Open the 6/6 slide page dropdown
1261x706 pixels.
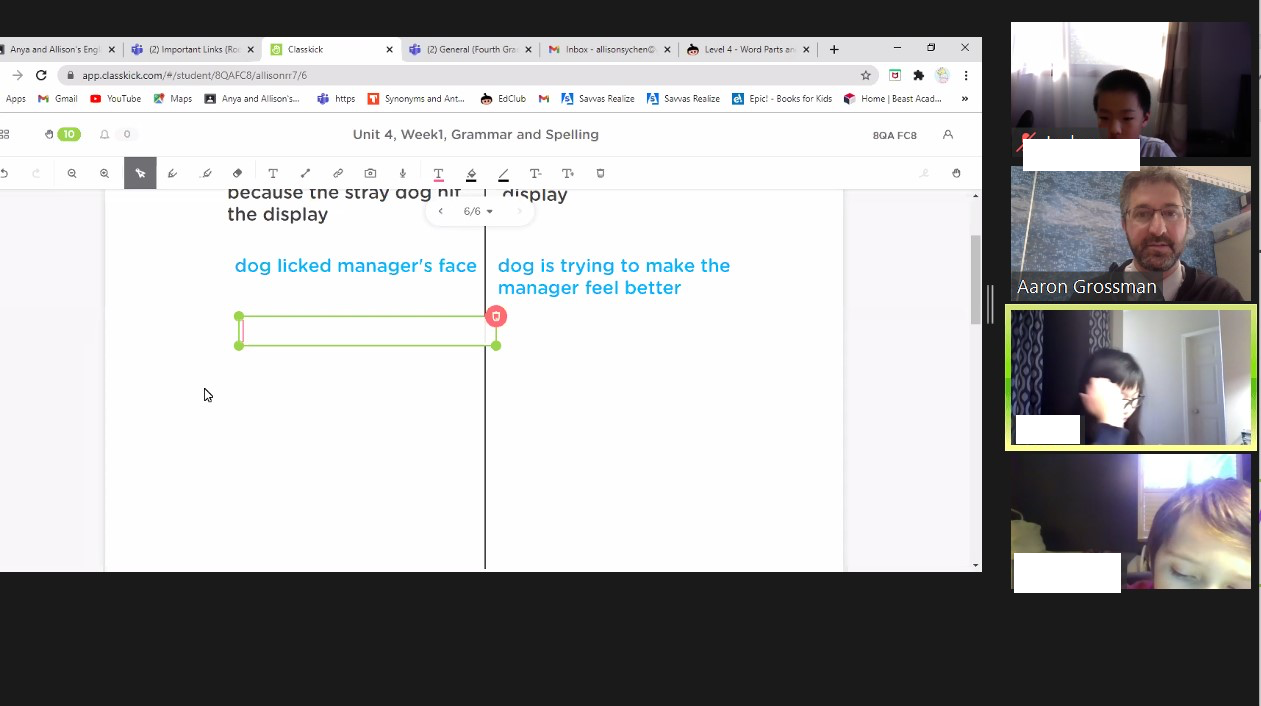click(x=478, y=211)
